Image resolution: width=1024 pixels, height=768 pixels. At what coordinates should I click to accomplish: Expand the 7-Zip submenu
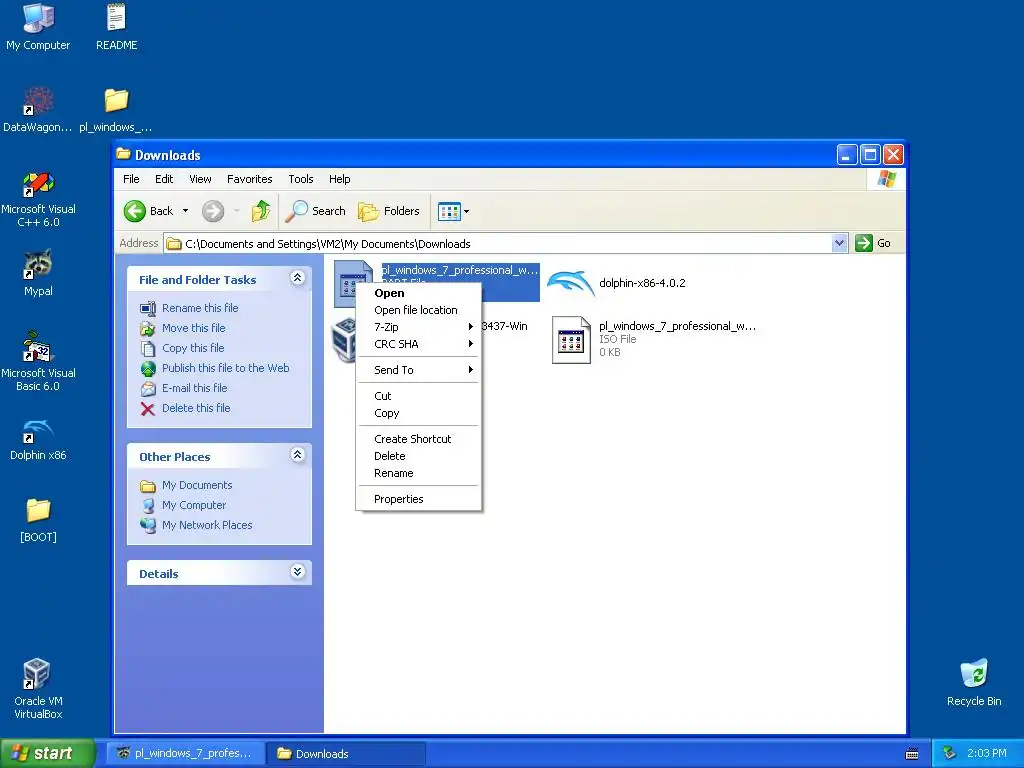pyautogui.click(x=419, y=327)
